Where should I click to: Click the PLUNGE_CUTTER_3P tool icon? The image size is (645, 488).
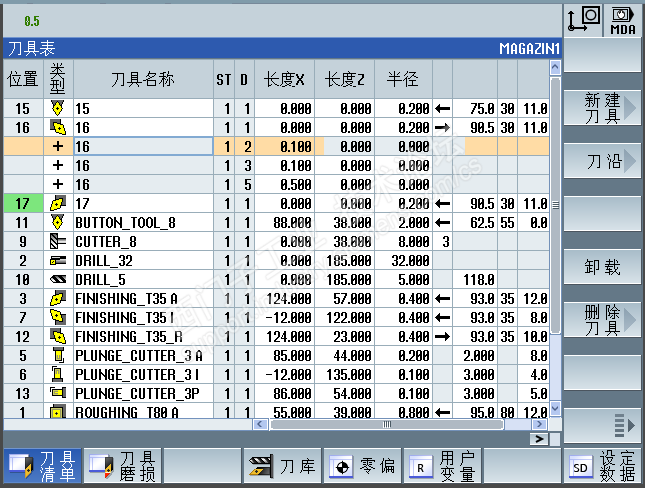point(58,393)
